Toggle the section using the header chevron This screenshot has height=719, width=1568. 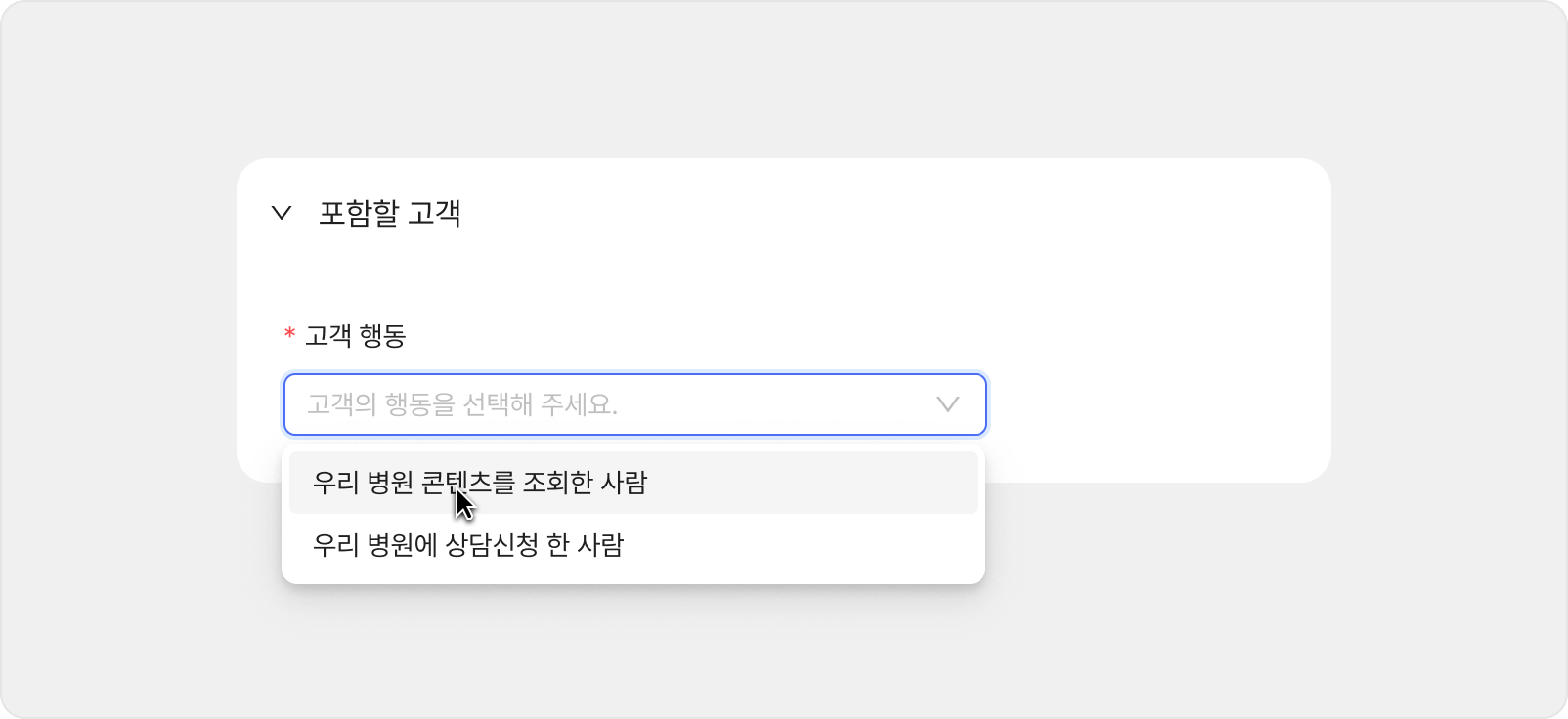(x=282, y=213)
